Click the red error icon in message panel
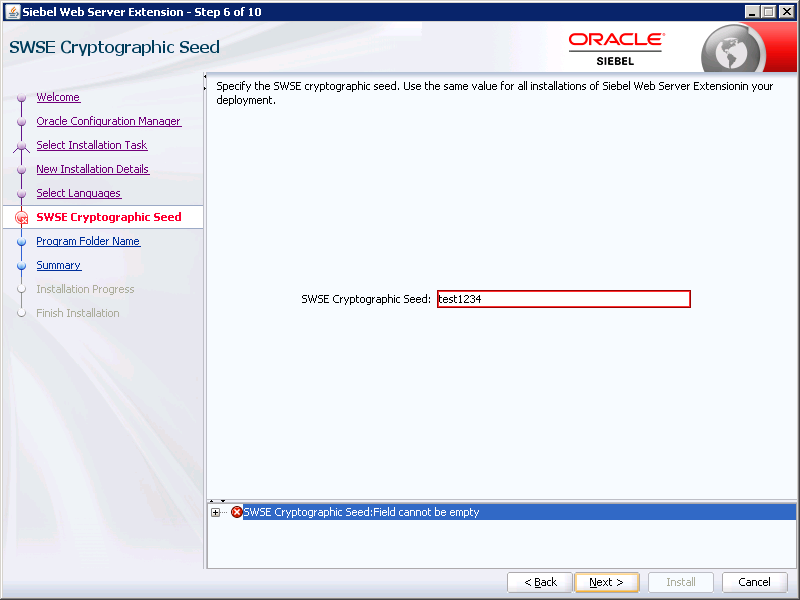The image size is (800, 600). click(x=237, y=512)
